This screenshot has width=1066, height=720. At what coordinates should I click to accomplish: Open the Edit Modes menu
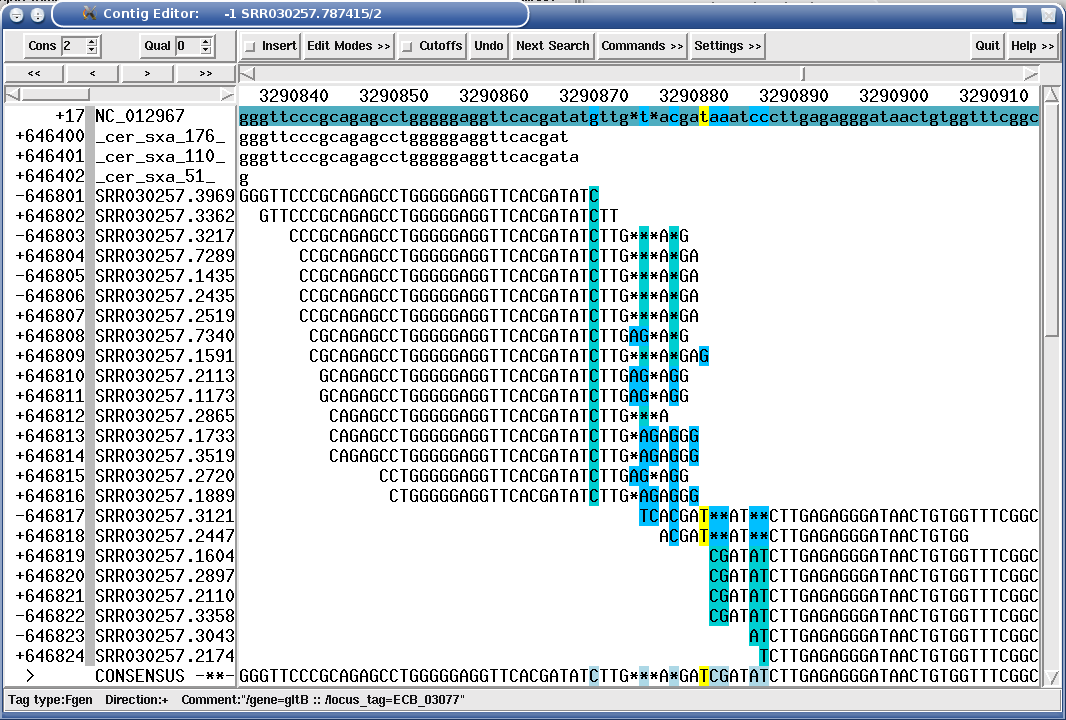click(x=348, y=46)
